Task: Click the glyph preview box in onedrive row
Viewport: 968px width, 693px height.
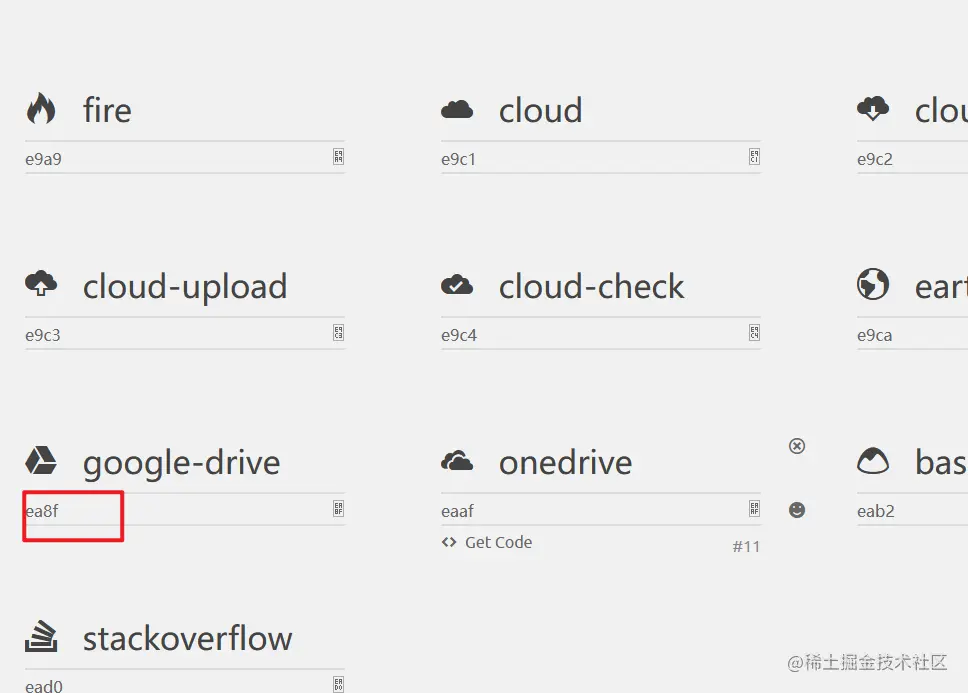Action: pos(754,508)
